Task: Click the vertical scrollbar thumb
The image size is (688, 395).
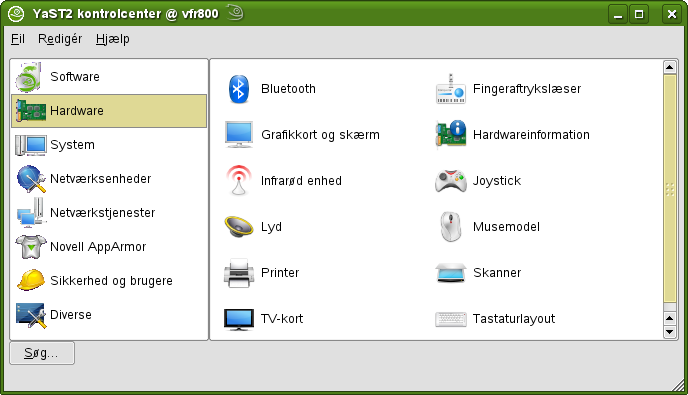Action: (670, 189)
